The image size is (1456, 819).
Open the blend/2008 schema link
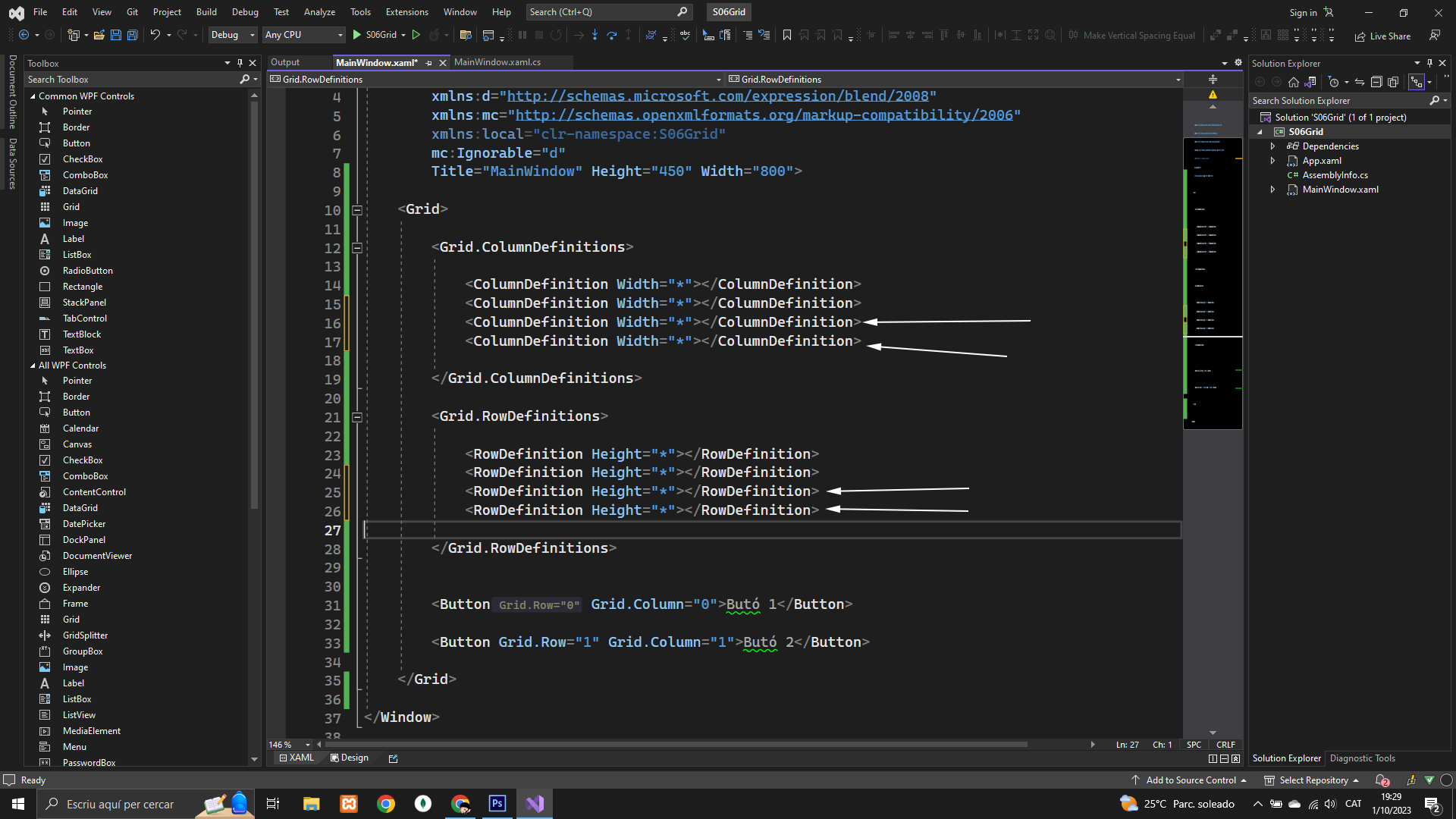[x=717, y=96]
